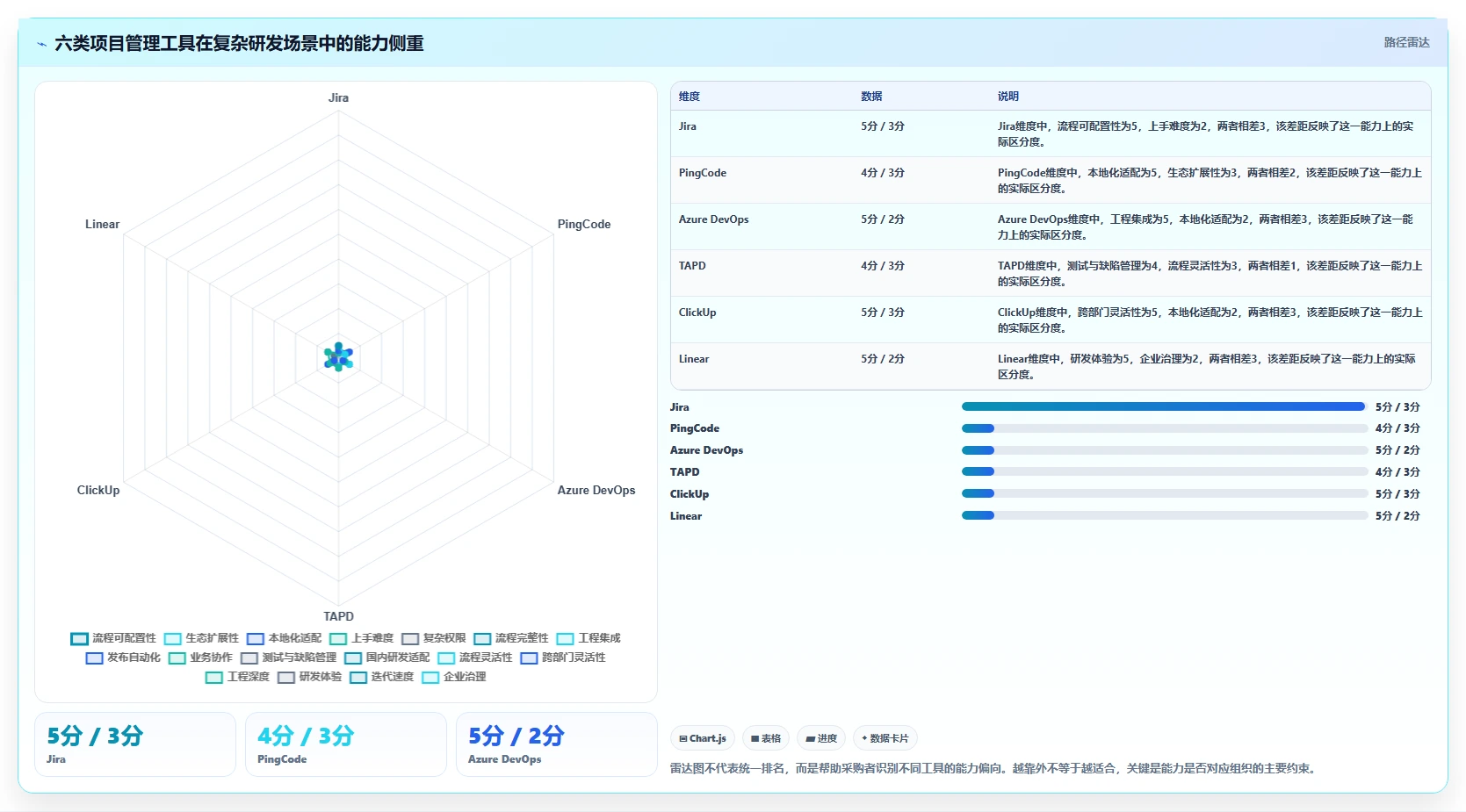Click the small icon before the page title
Viewport: 1466px width, 812px height.
tap(41, 44)
